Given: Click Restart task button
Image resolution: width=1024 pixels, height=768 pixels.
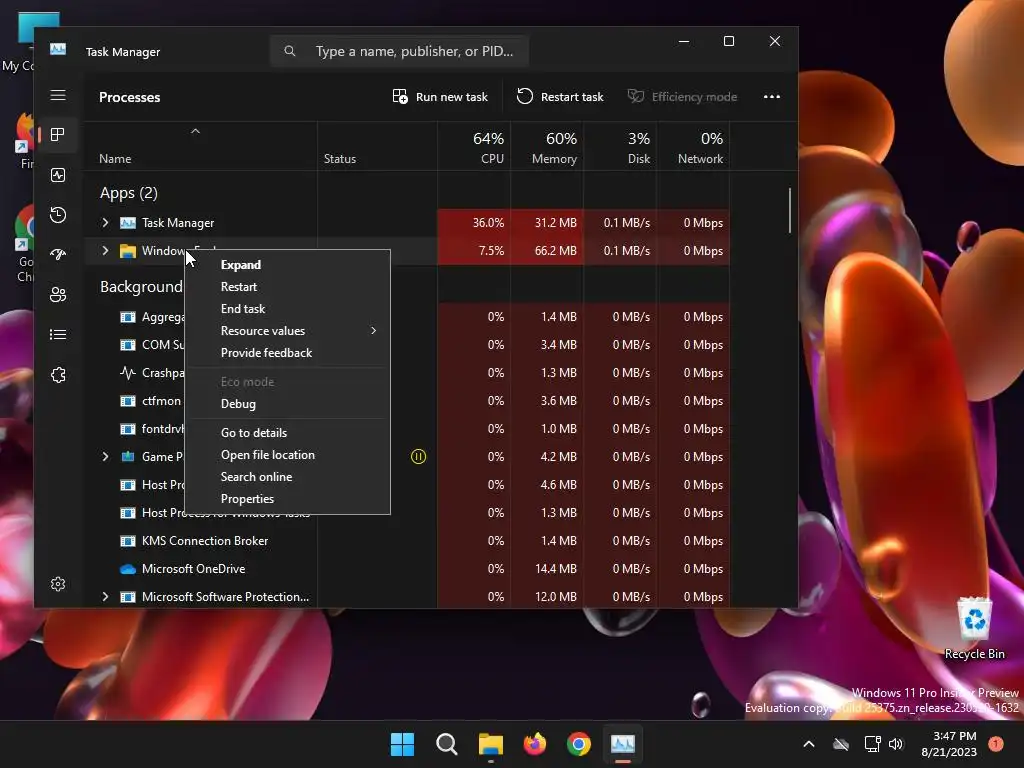Looking at the screenshot, I should pos(560,97).
